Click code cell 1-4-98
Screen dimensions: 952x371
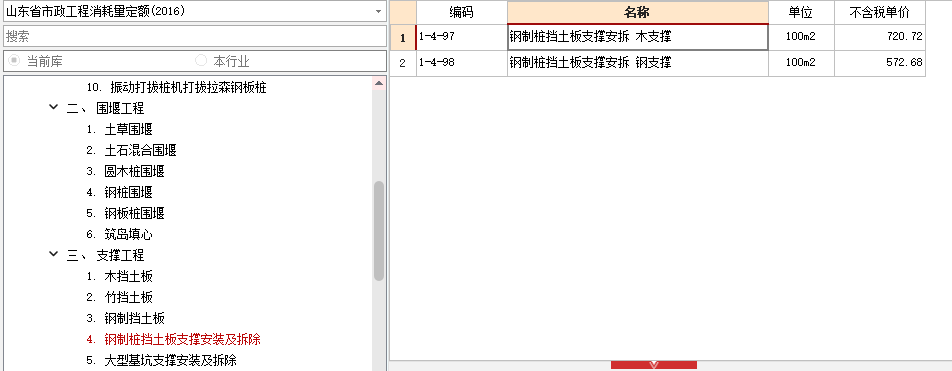[461, 63]
